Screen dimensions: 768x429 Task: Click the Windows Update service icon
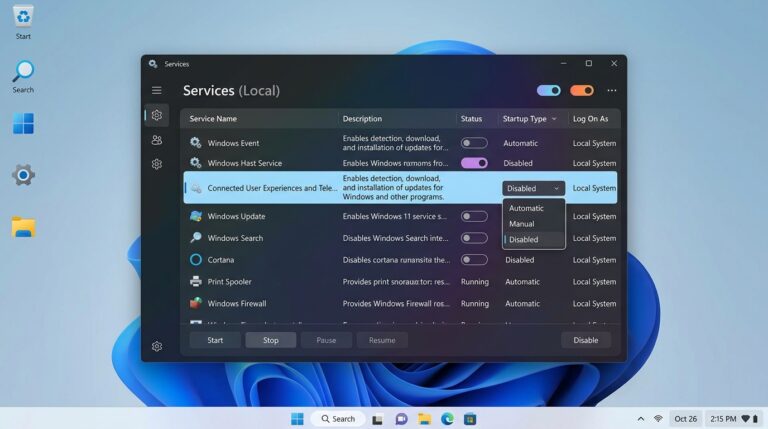tap(195, 216)
